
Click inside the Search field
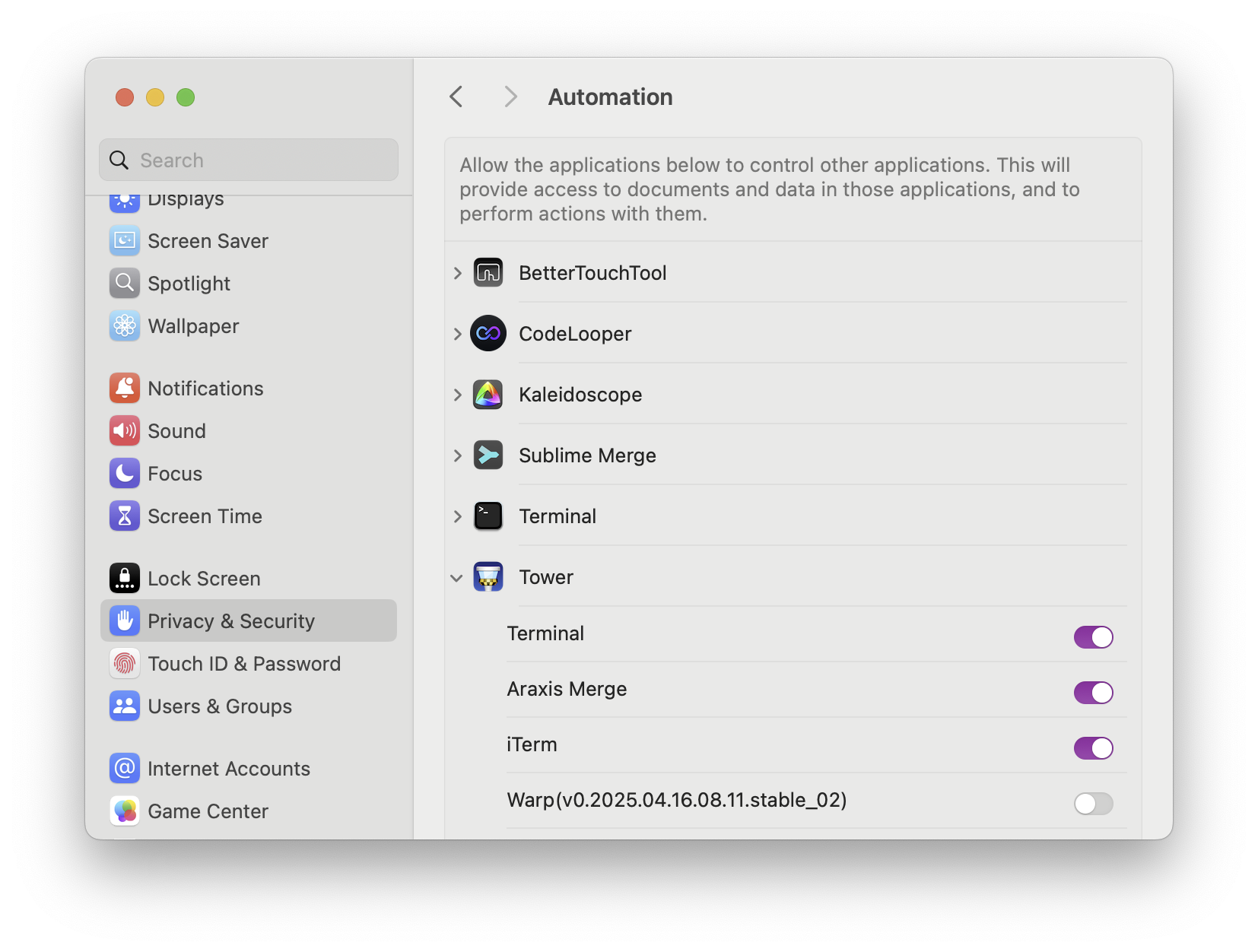248,160
